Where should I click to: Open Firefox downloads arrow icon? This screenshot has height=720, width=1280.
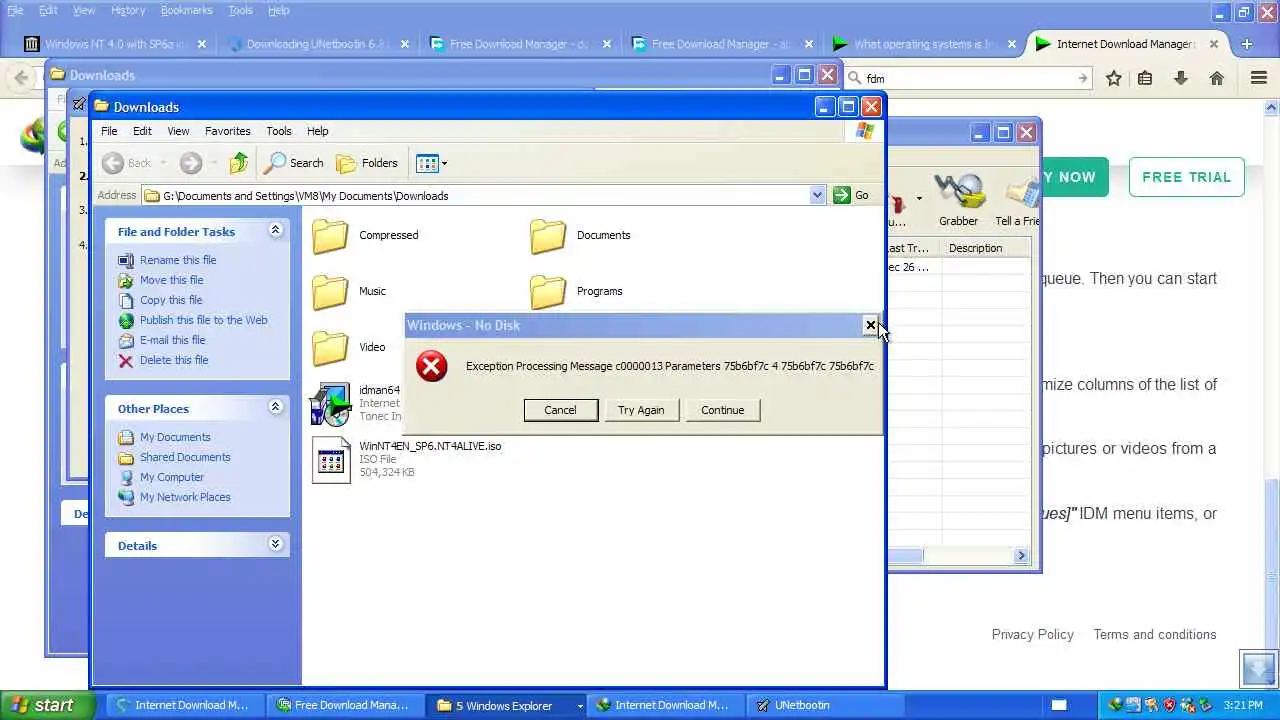[x=1181, y=78]
